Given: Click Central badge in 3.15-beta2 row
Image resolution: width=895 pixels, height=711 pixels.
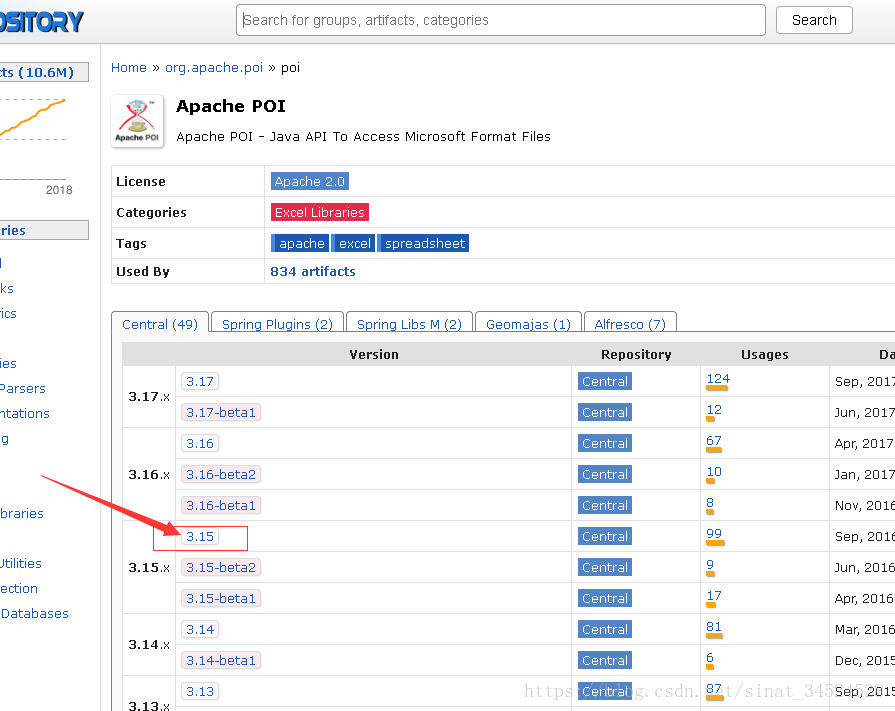Looking at the screenshot, I should point(604,567).
